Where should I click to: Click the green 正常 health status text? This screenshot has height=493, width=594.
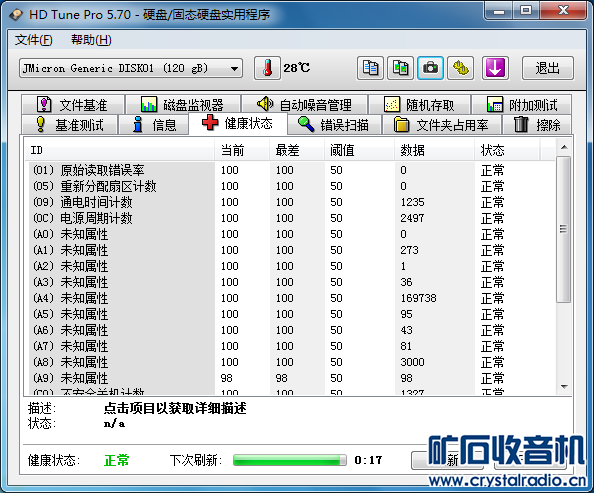tap(117, 460)
